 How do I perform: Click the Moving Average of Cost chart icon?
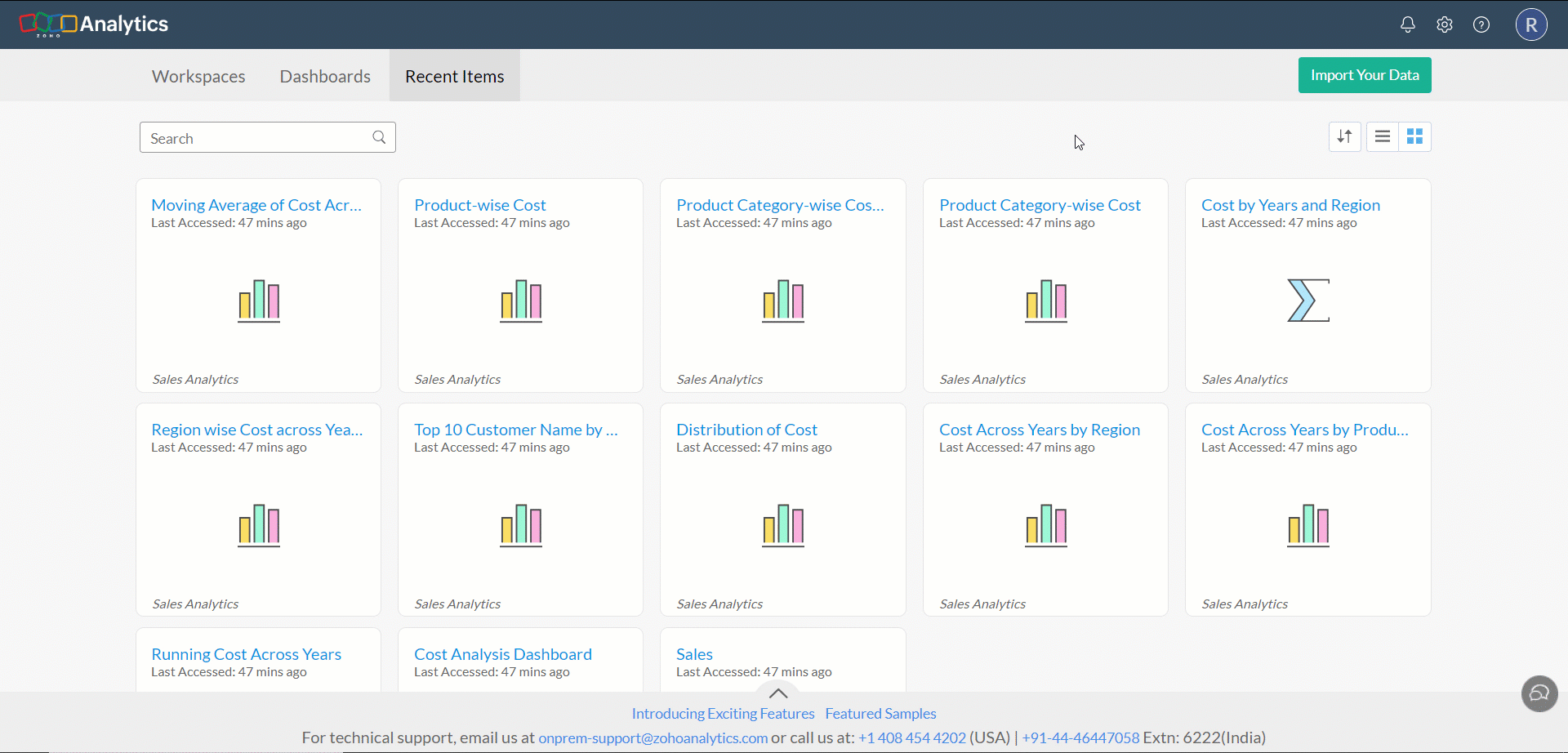point(259,301)
